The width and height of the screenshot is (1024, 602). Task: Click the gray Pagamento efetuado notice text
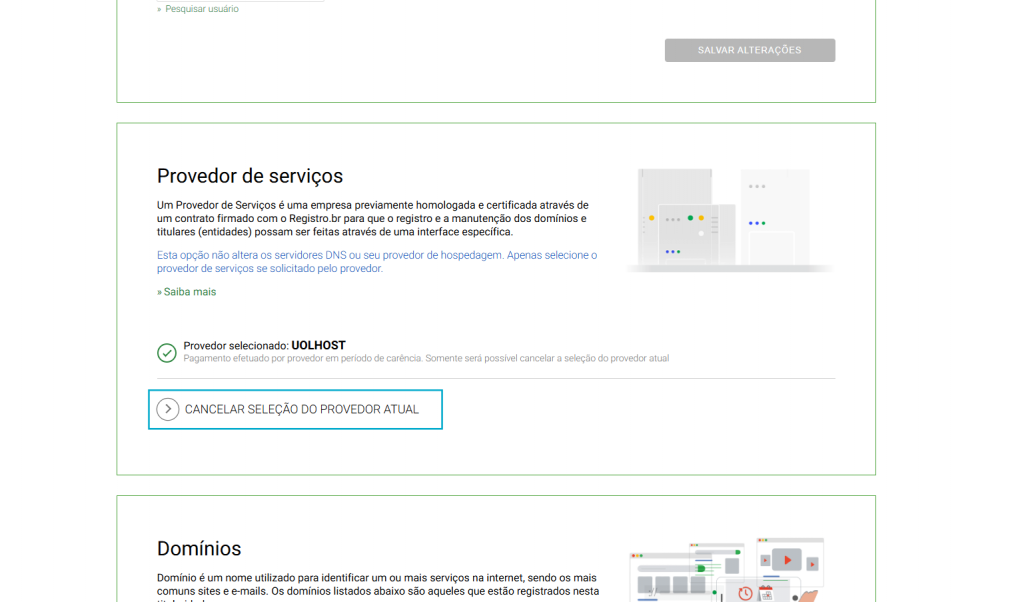426,358
